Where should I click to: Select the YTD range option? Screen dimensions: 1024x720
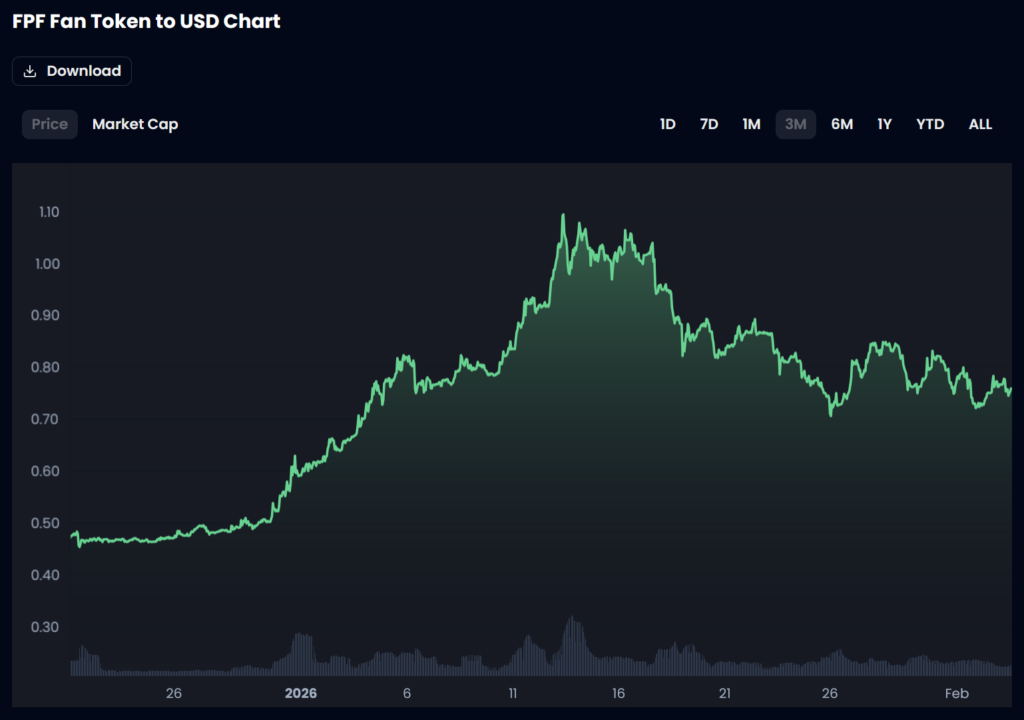point(930,124)
